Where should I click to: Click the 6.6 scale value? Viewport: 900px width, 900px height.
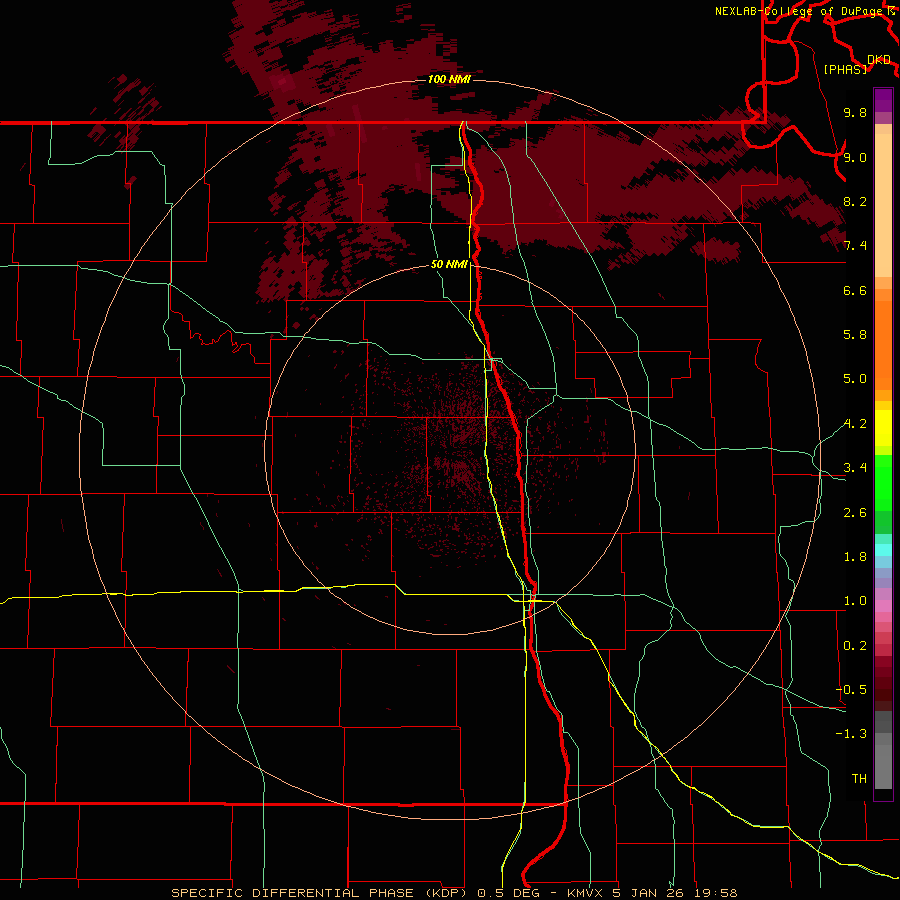click(855, 290)
